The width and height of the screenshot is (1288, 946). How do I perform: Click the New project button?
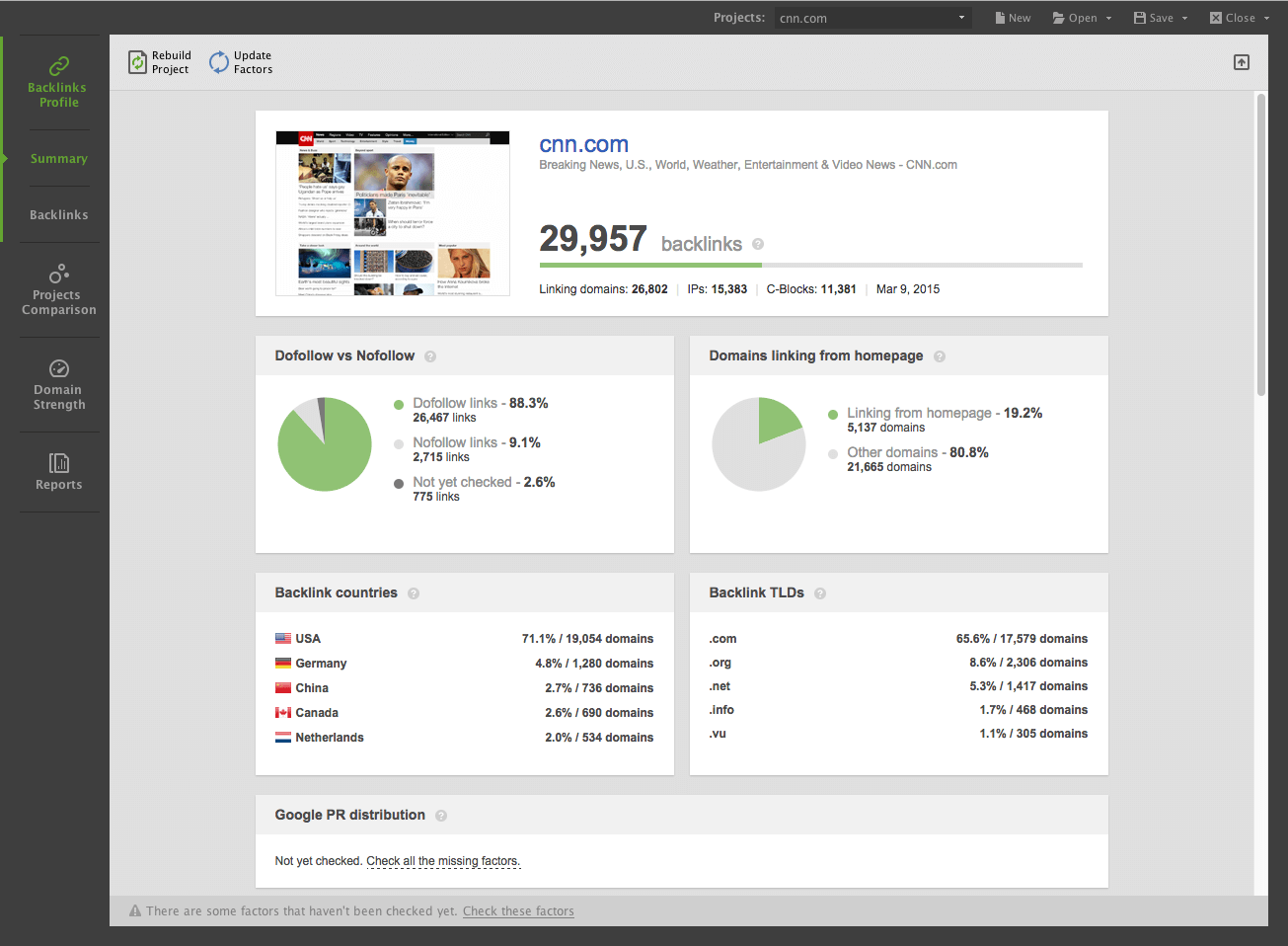[x=1013, y=18]
